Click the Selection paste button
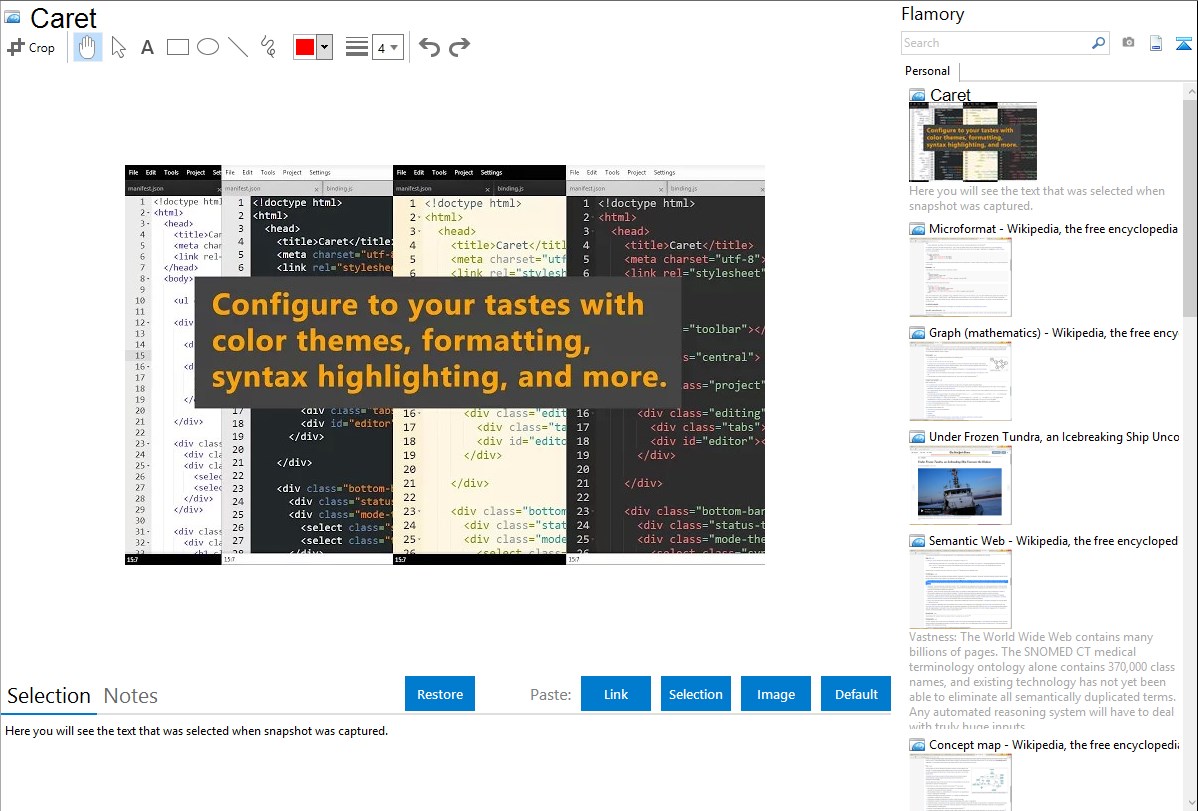Screen dimensions: 1198x811 [696, 694]
